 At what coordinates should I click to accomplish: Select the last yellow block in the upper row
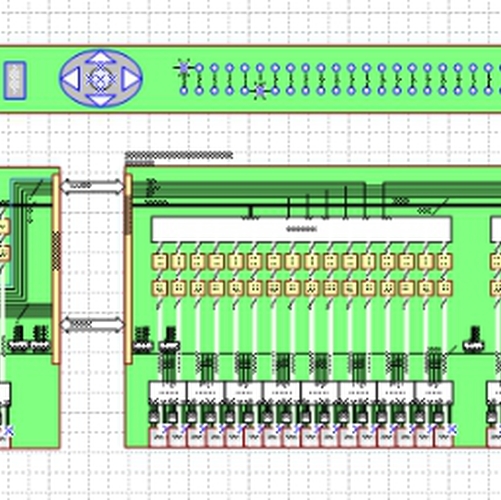444,262
